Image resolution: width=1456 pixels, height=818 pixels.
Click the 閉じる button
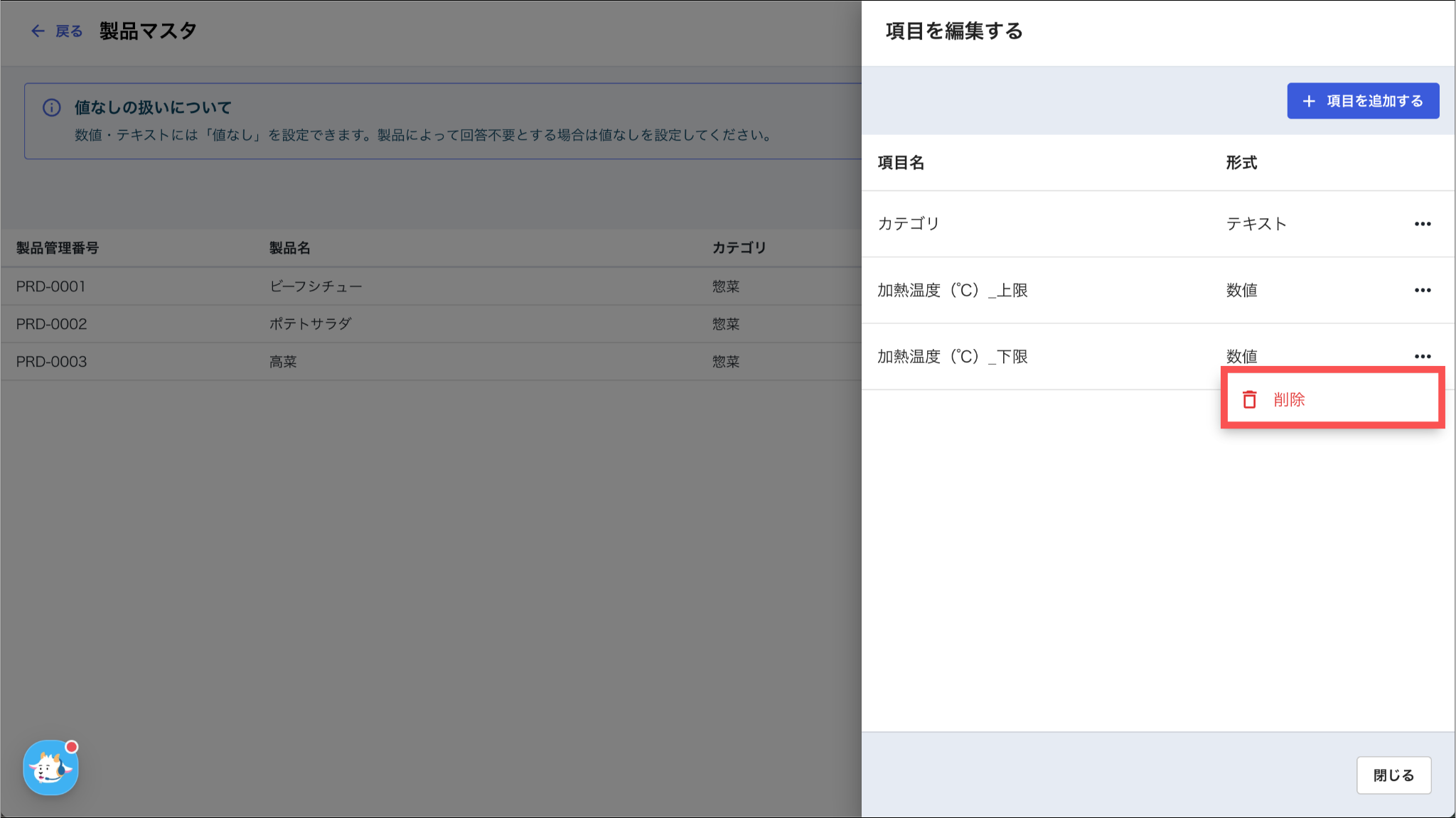pos(1393,775)
